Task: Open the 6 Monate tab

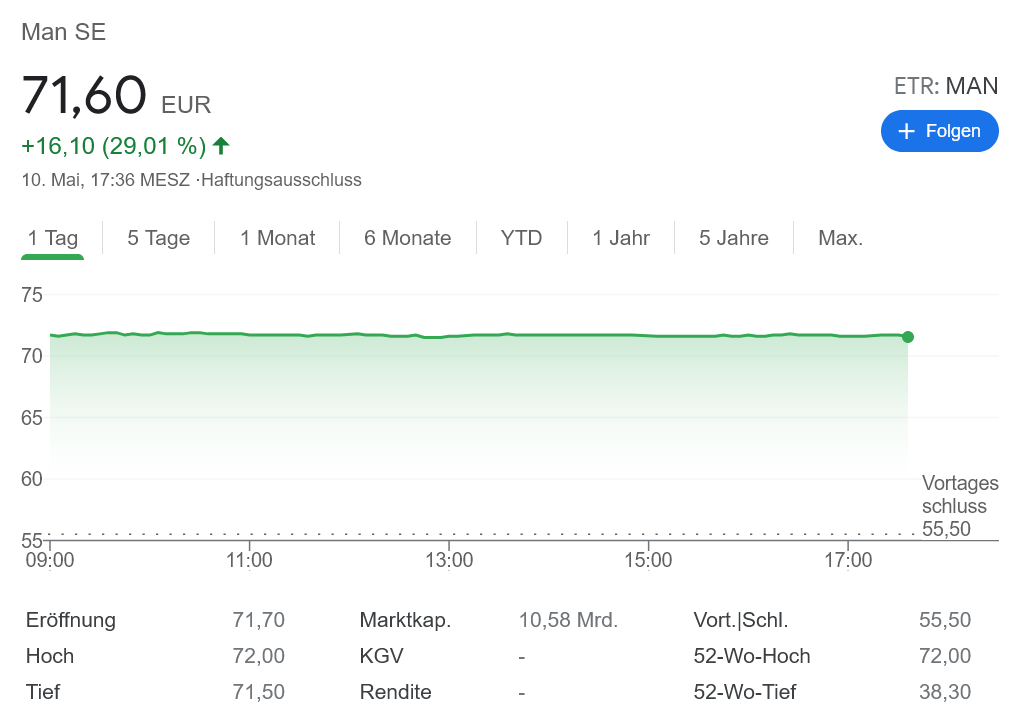Action: (407, 238)
